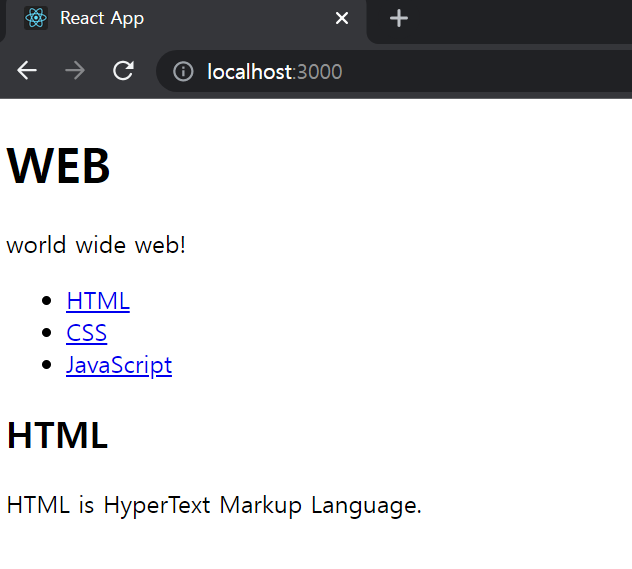Click 'HTML is HyperText Markup Language.' text

tap(214, 505)
